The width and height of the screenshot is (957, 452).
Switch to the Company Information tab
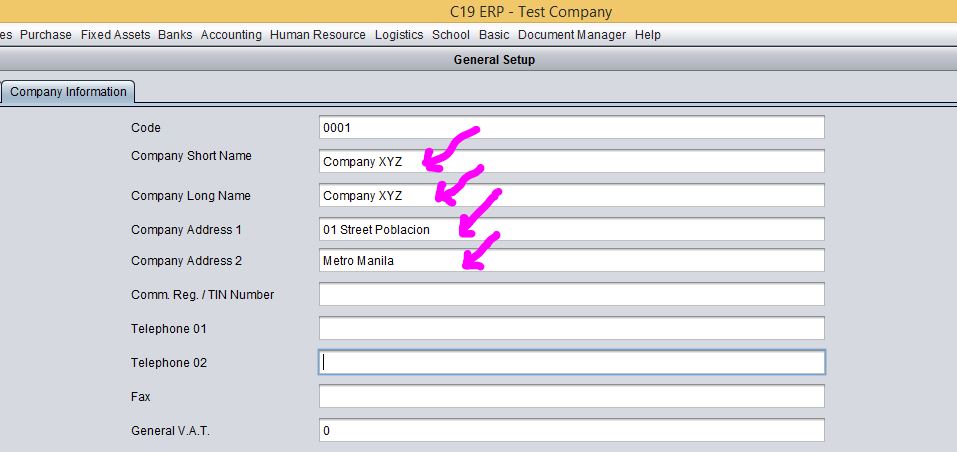click(68, 92)
